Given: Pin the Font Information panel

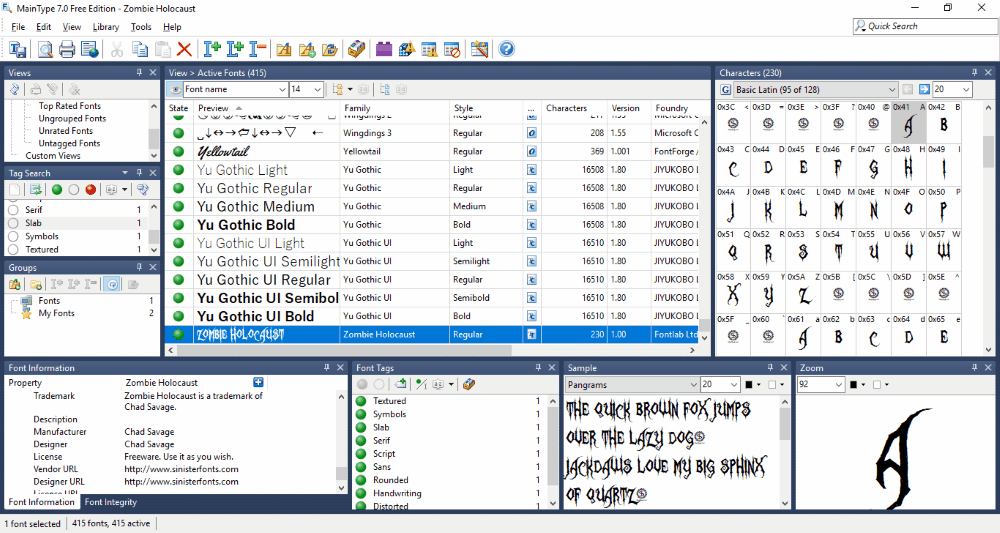Looking at the screenshot, I should point(327,368).
